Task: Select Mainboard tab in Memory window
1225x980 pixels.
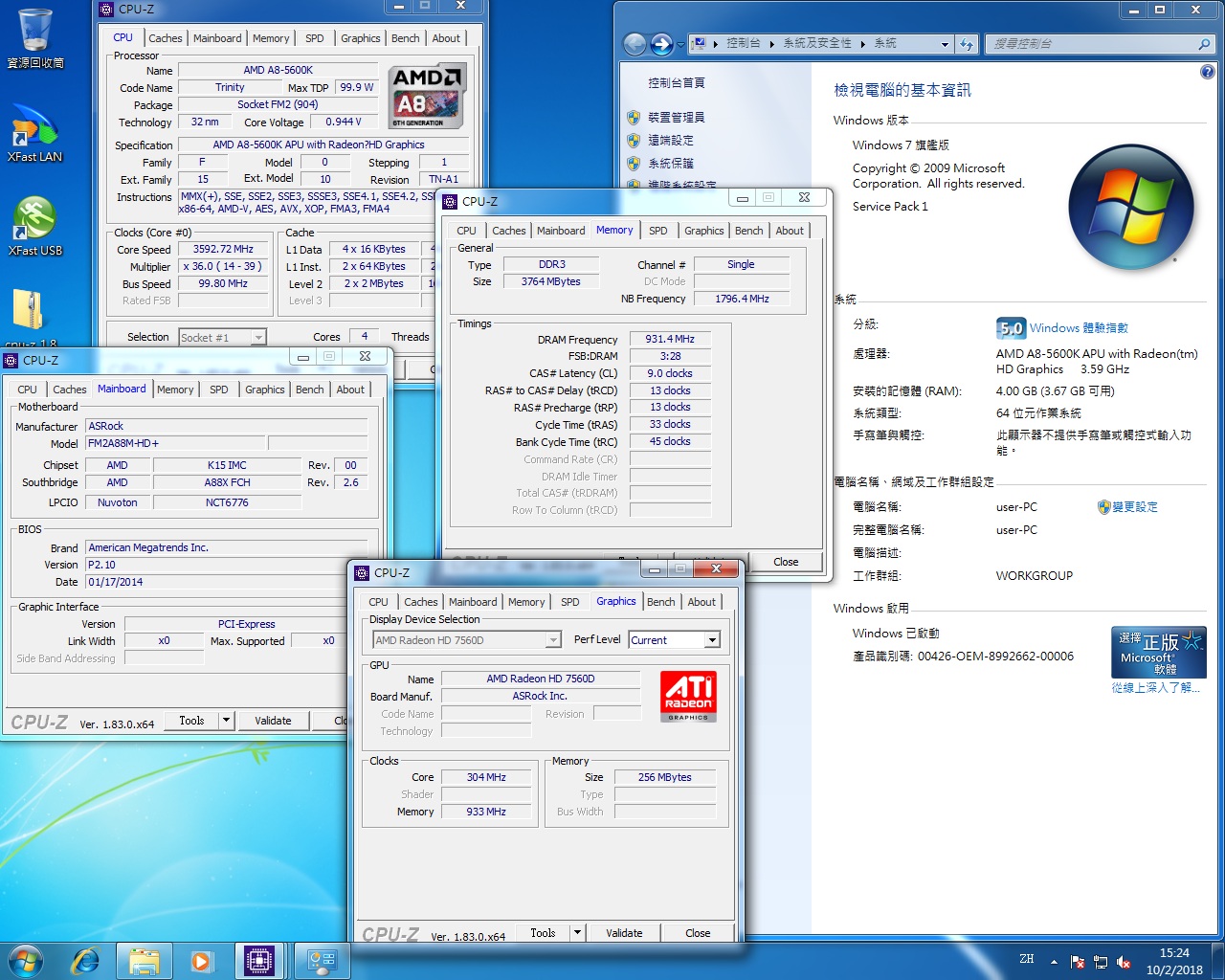Action: [x=561, y=231]
